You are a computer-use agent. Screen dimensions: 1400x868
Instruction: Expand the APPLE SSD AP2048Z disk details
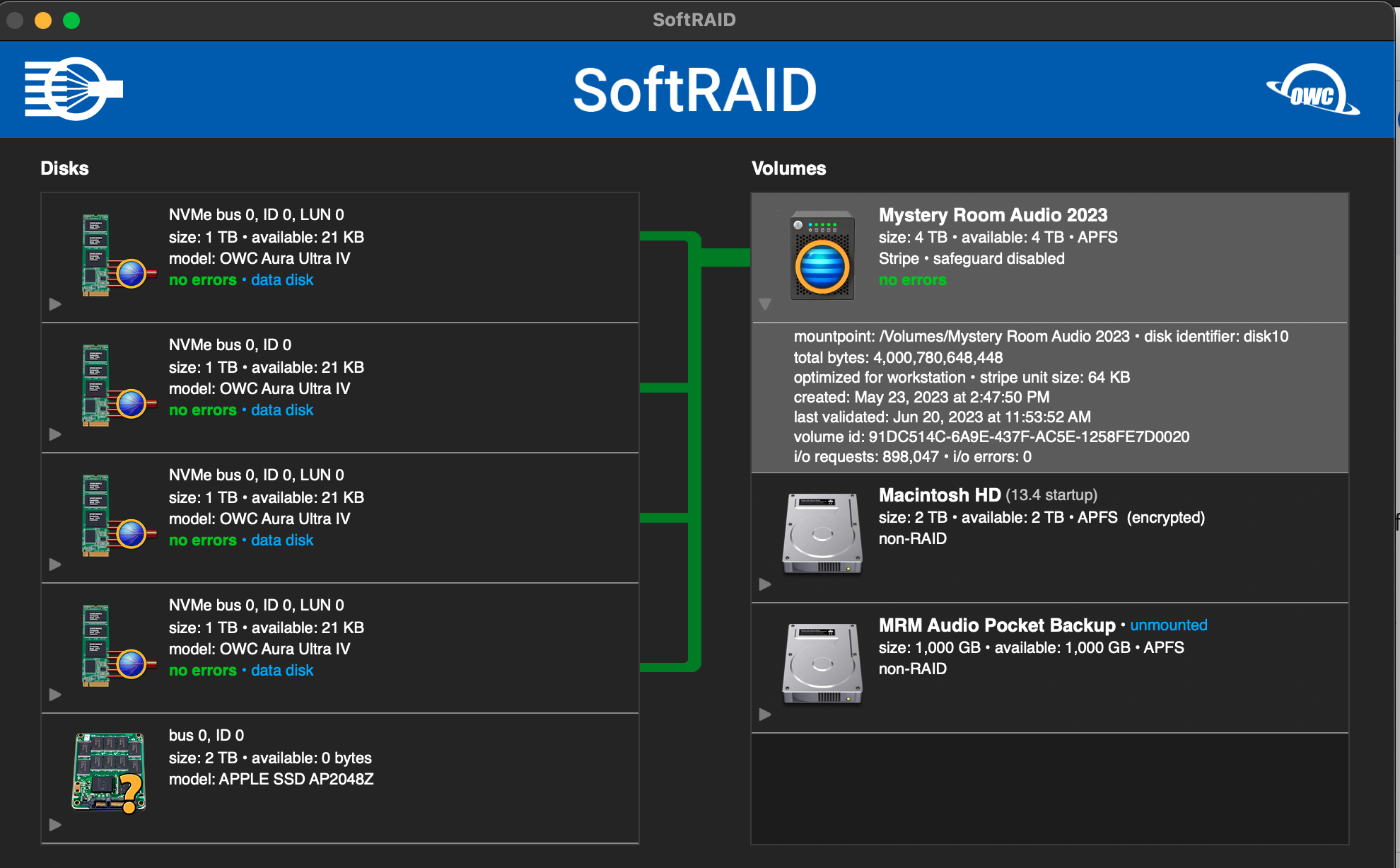(x=55, y=825)
